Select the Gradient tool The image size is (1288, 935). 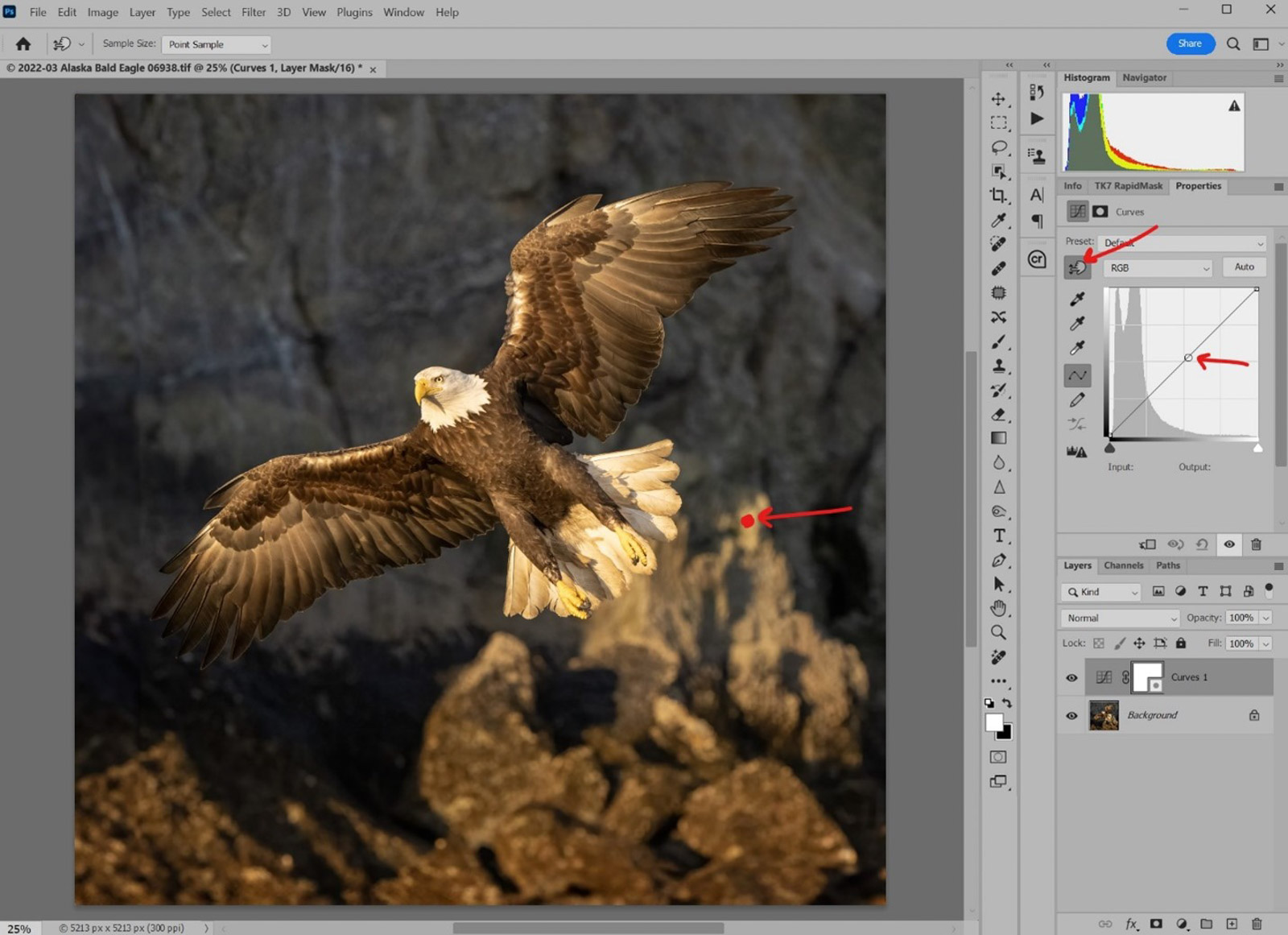[x=998, y=437]
